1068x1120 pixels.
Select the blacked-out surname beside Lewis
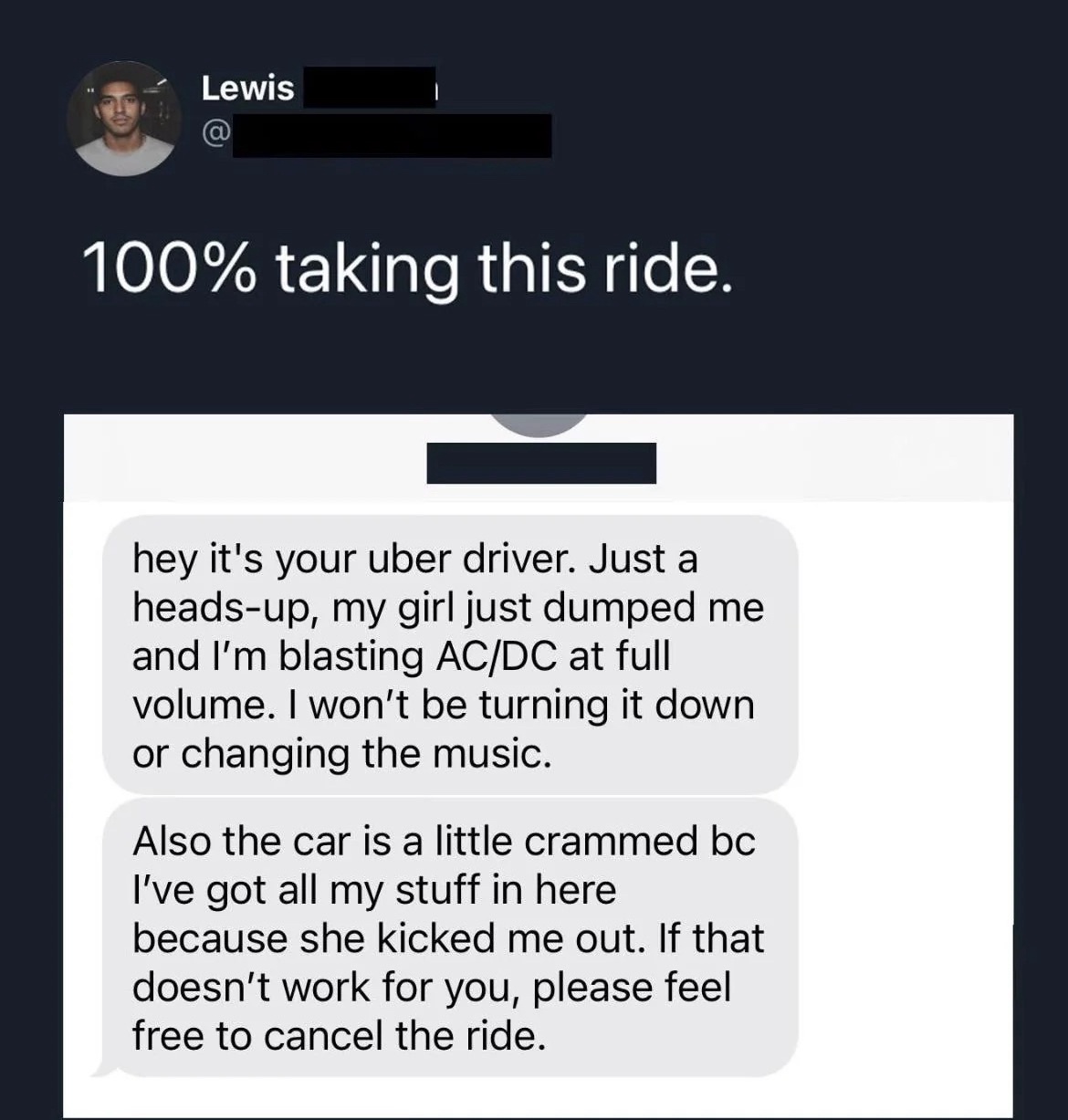(369, 88)
